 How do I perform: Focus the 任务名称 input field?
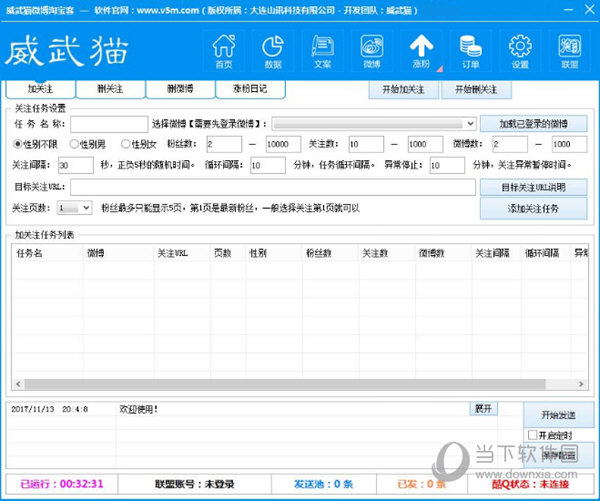109,124
